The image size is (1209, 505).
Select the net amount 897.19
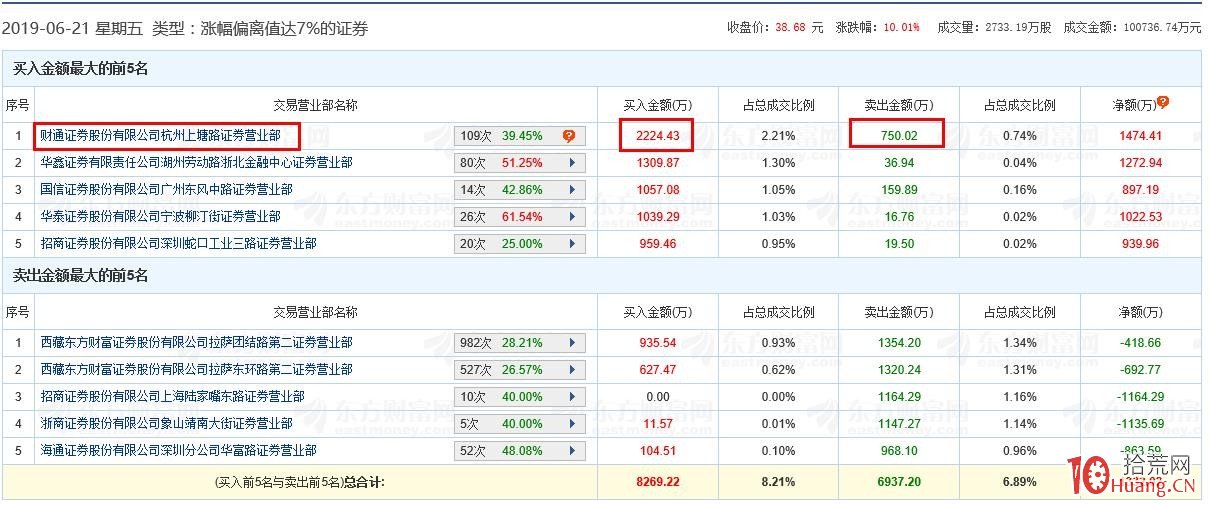[x=1140, y=190]
